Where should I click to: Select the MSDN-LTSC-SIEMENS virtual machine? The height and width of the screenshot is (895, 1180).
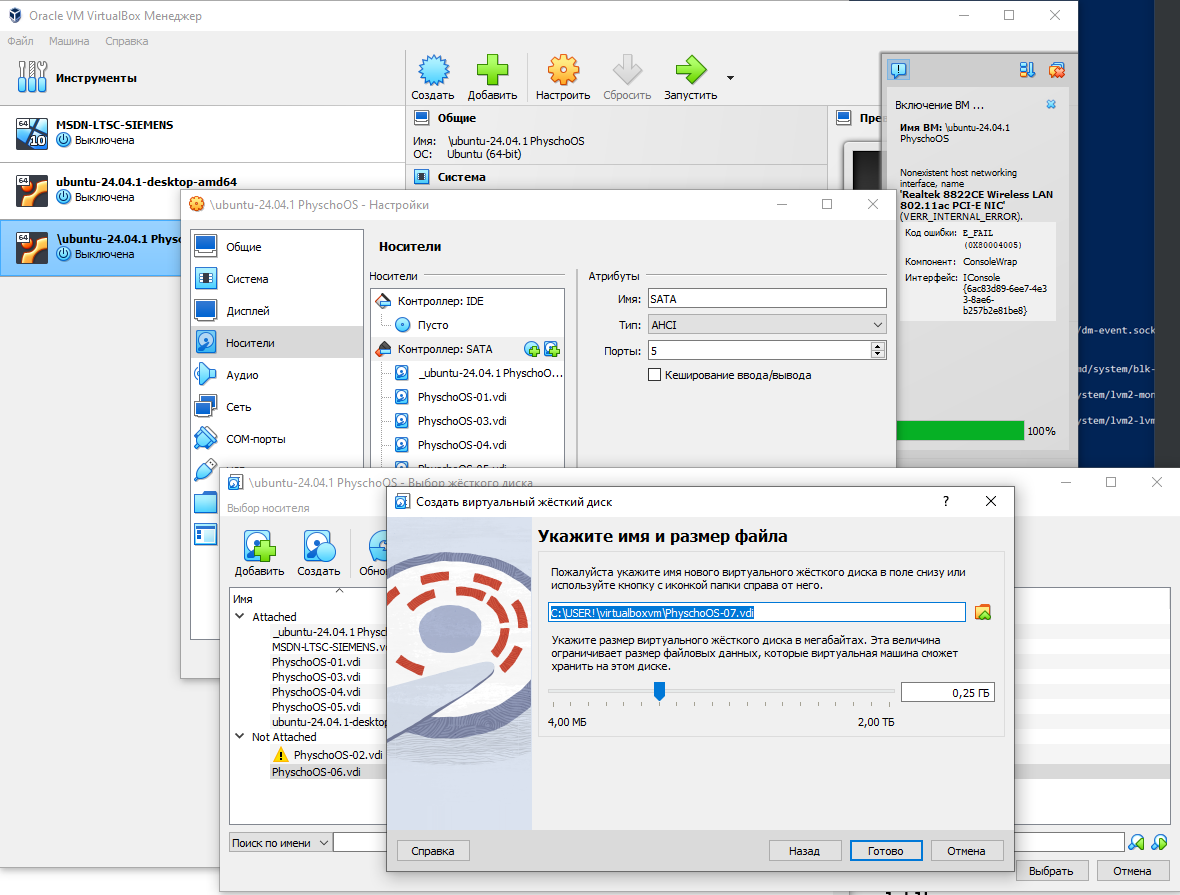coord(202,133)
